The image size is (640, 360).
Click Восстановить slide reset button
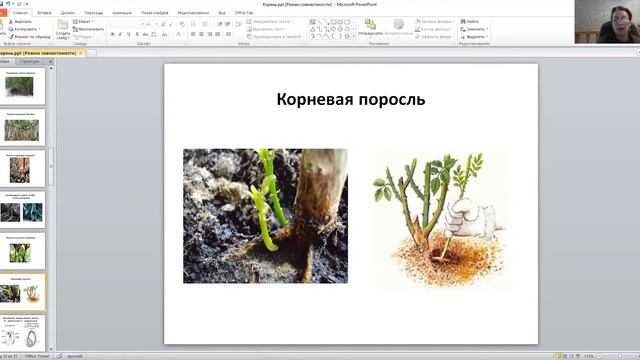coord(88,29)
